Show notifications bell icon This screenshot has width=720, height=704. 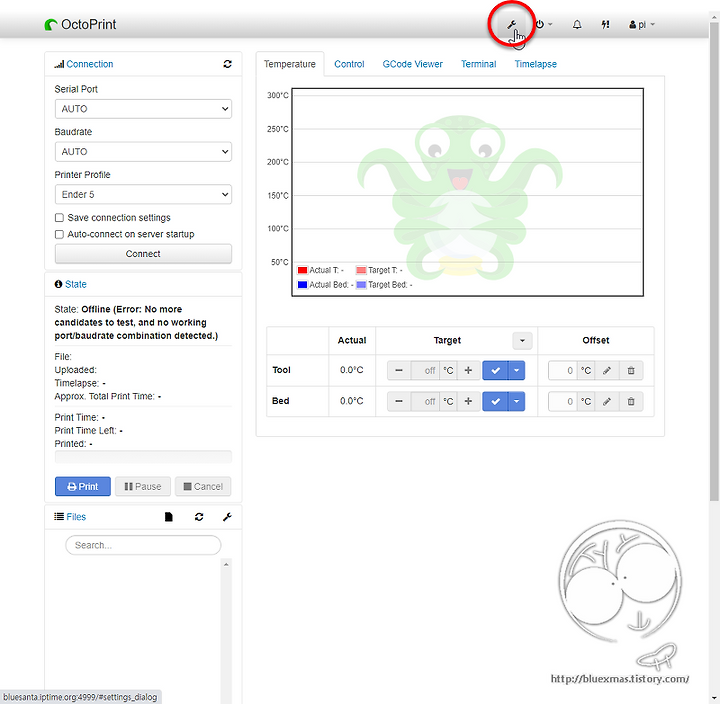[577, 25]
